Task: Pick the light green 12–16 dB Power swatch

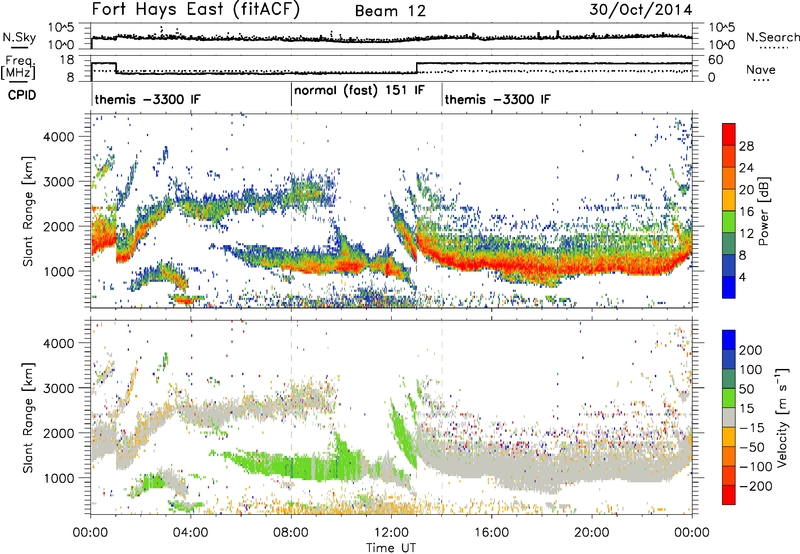Action: click(x=729, y=222)
